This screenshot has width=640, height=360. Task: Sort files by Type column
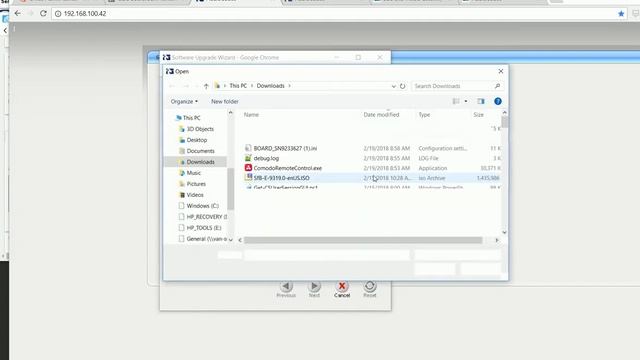click(424, 115)
